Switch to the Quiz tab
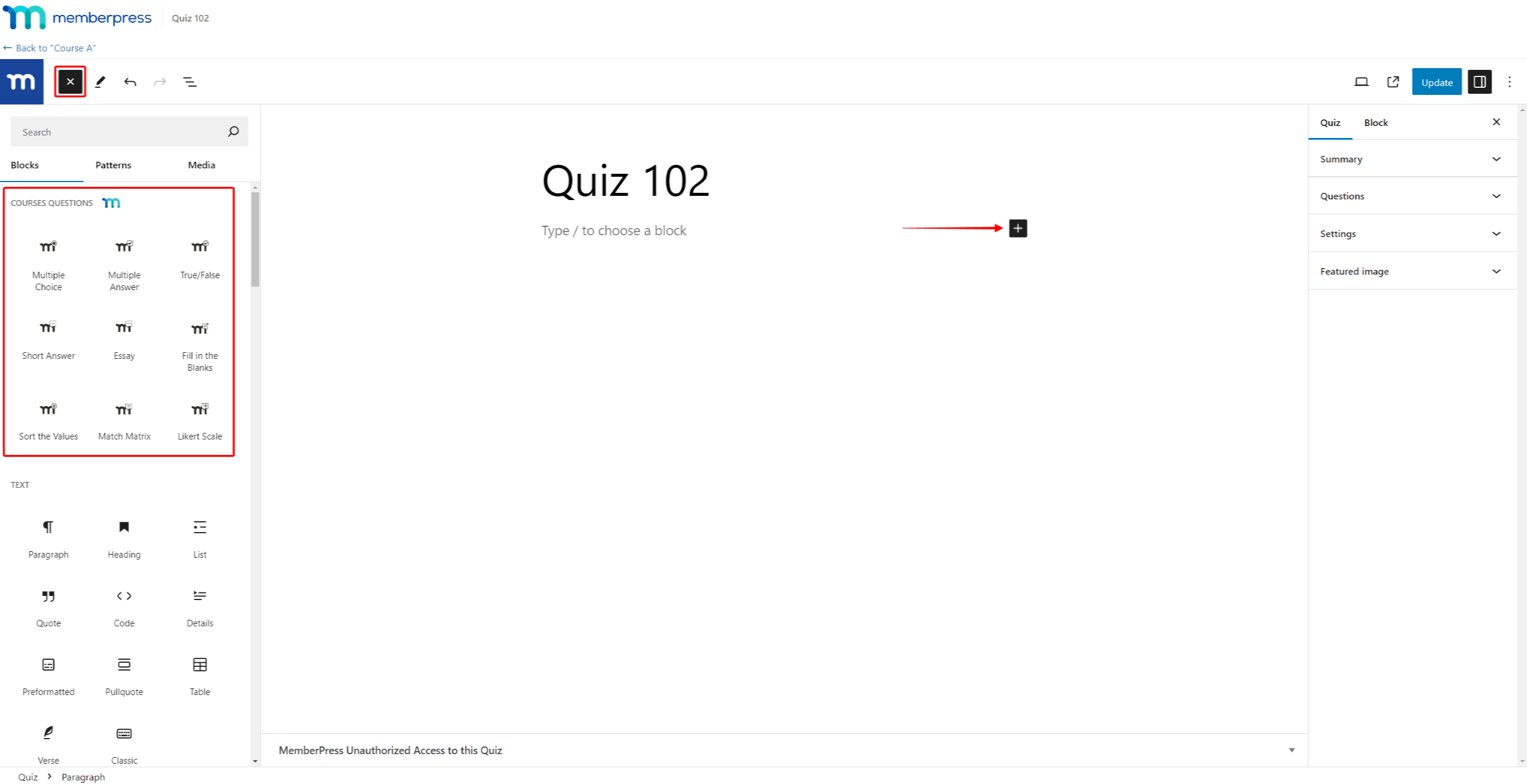Image resolution: width=1527 pixels, height=784 pixels. [1331, 122]
